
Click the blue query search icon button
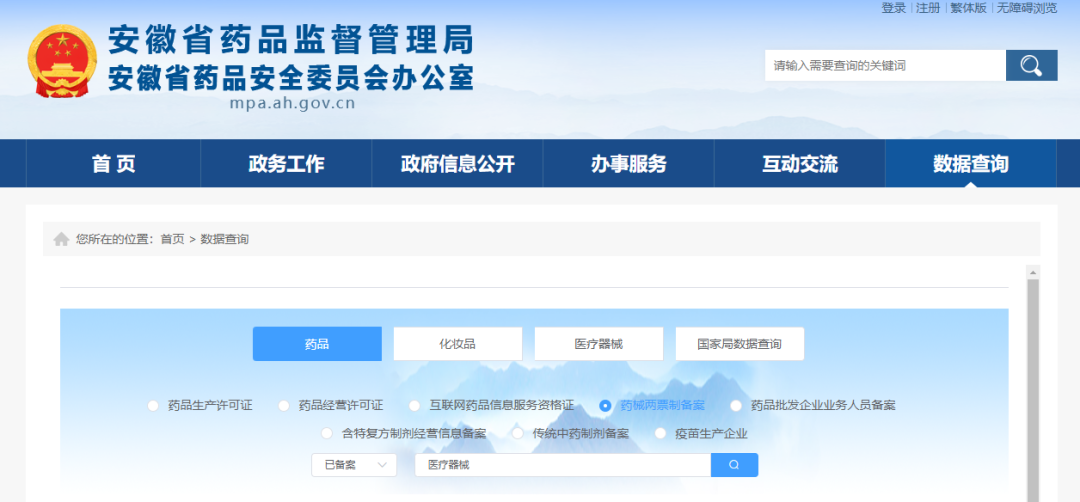pos(734,465)
